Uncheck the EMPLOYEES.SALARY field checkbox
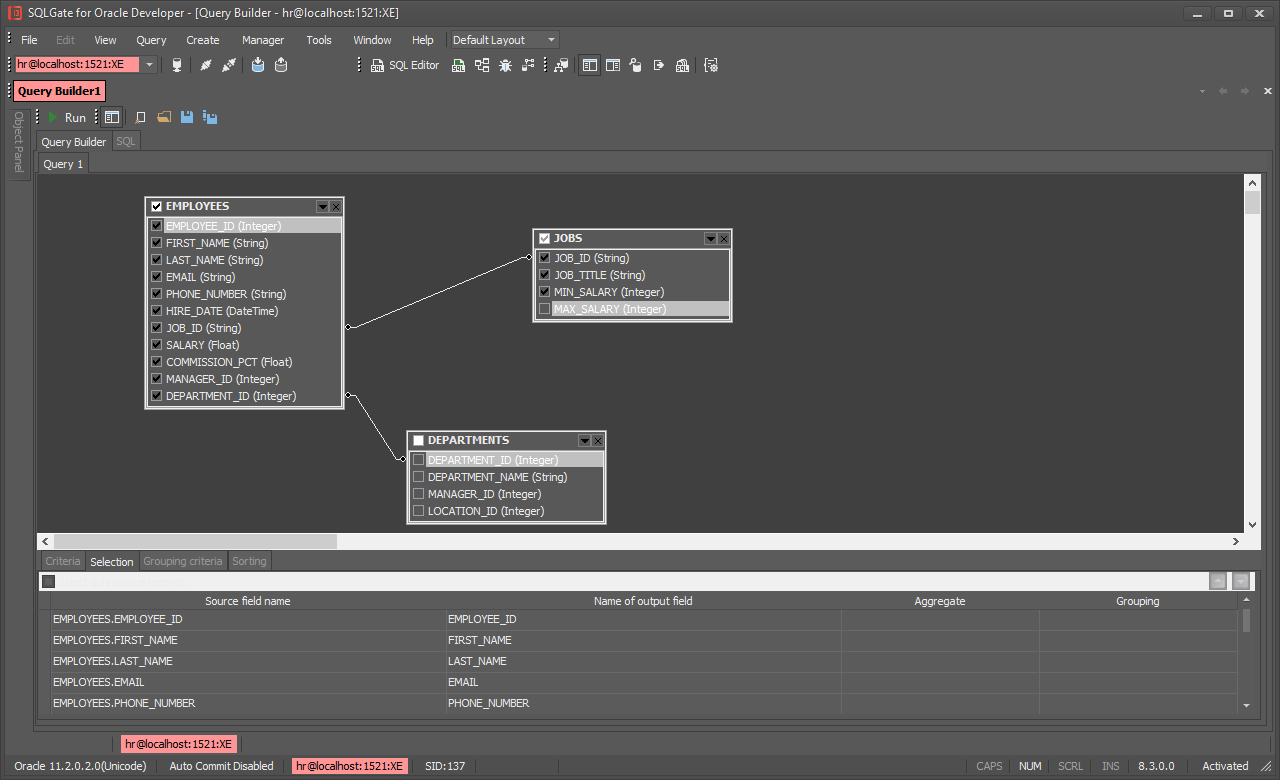The width and height of the screenshot is (1280, 780). pos(156,345)
